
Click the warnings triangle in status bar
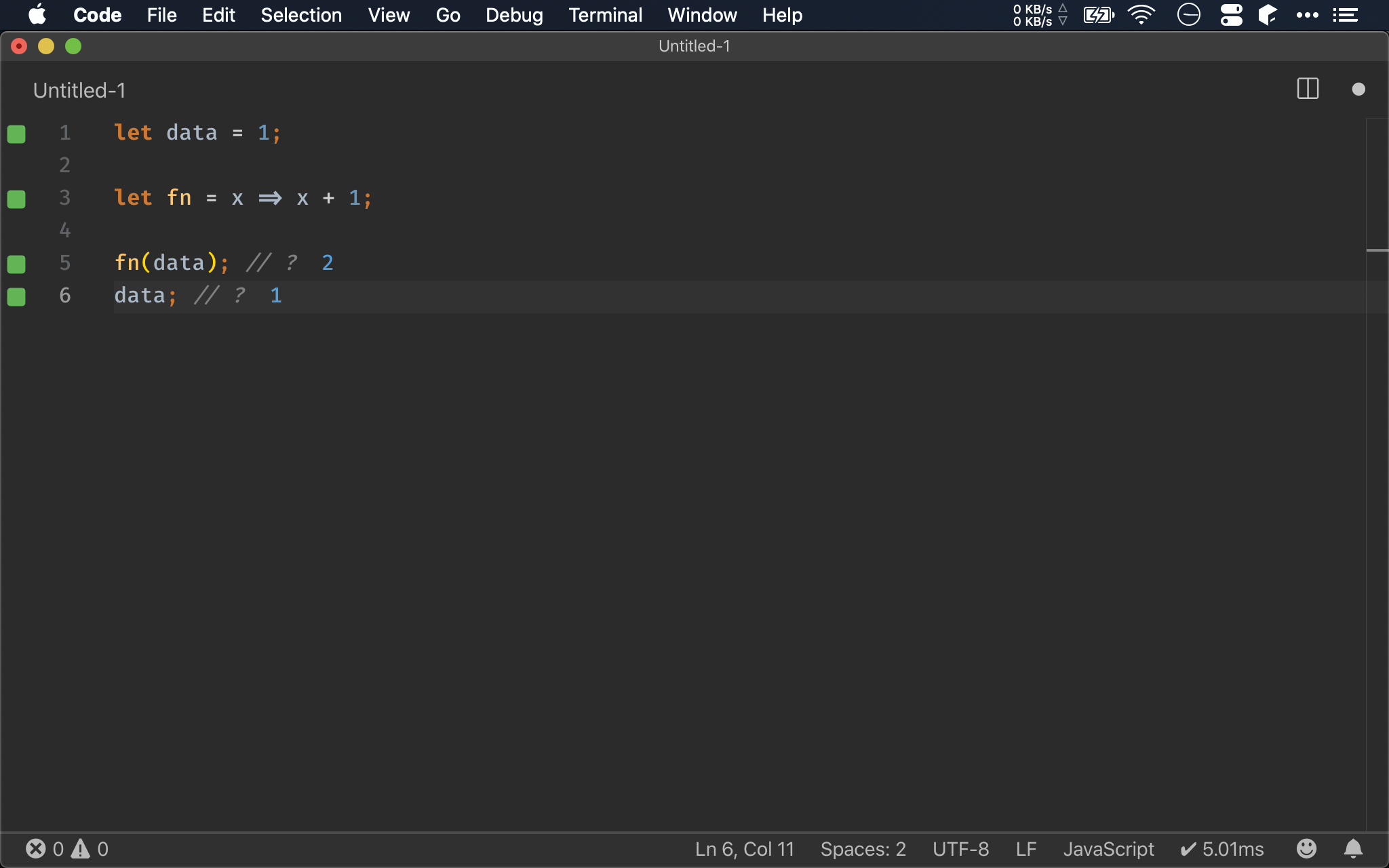pyautogui.click(x=81, y=849)
